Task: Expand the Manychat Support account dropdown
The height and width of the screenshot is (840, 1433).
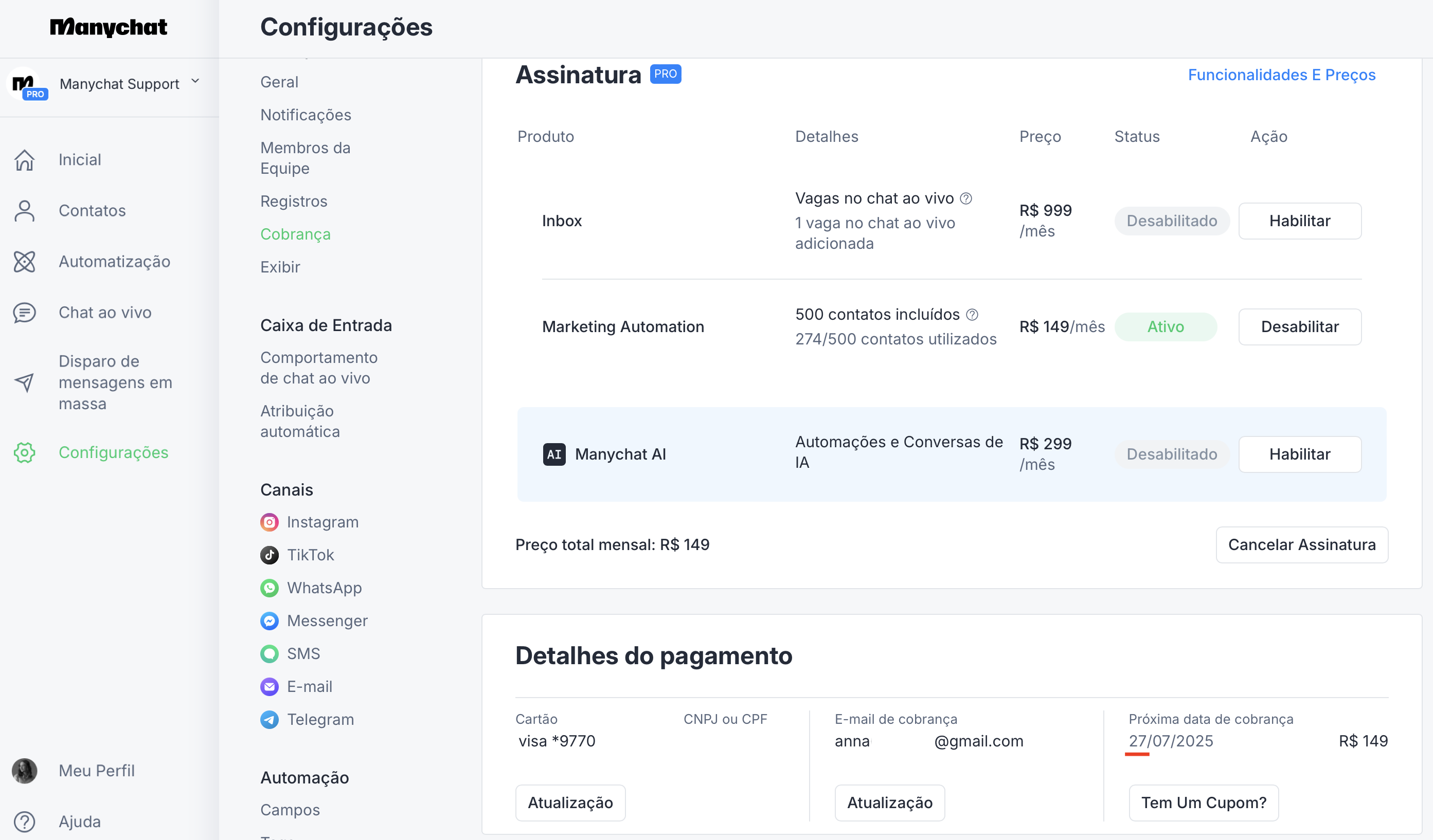Action: click(x=195, y=81)
